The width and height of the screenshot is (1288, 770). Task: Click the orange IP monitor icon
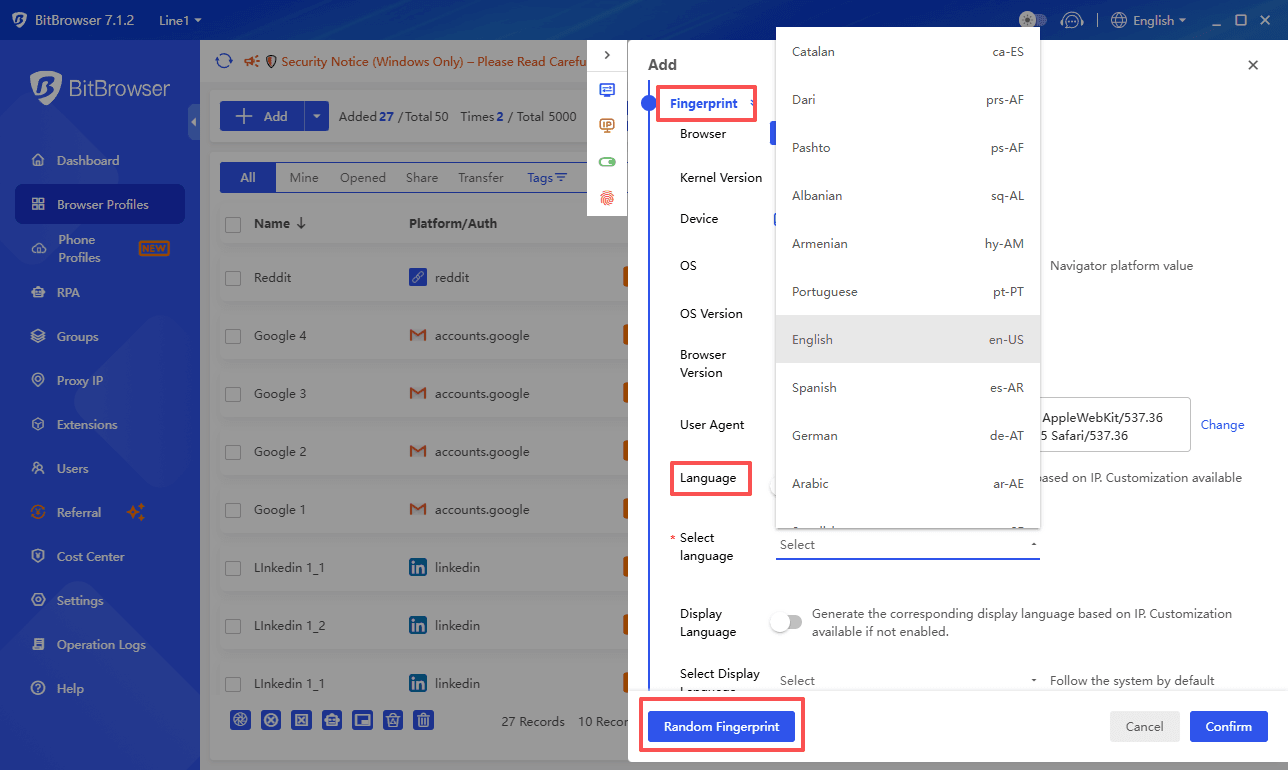click(607, 126)
